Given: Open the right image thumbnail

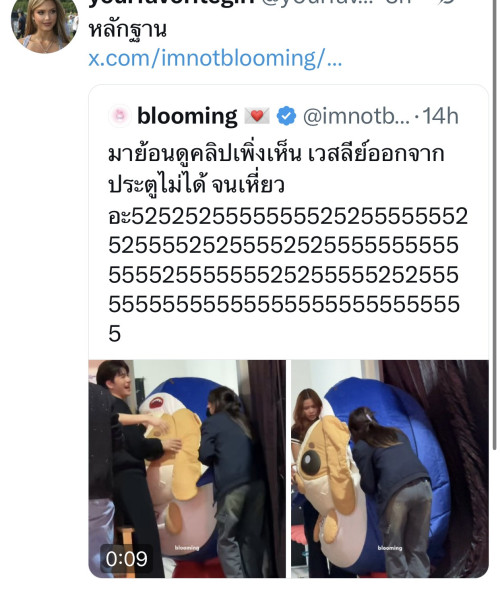Looking at the screenshot, I should pyautogui.click(x=390, y=469).
